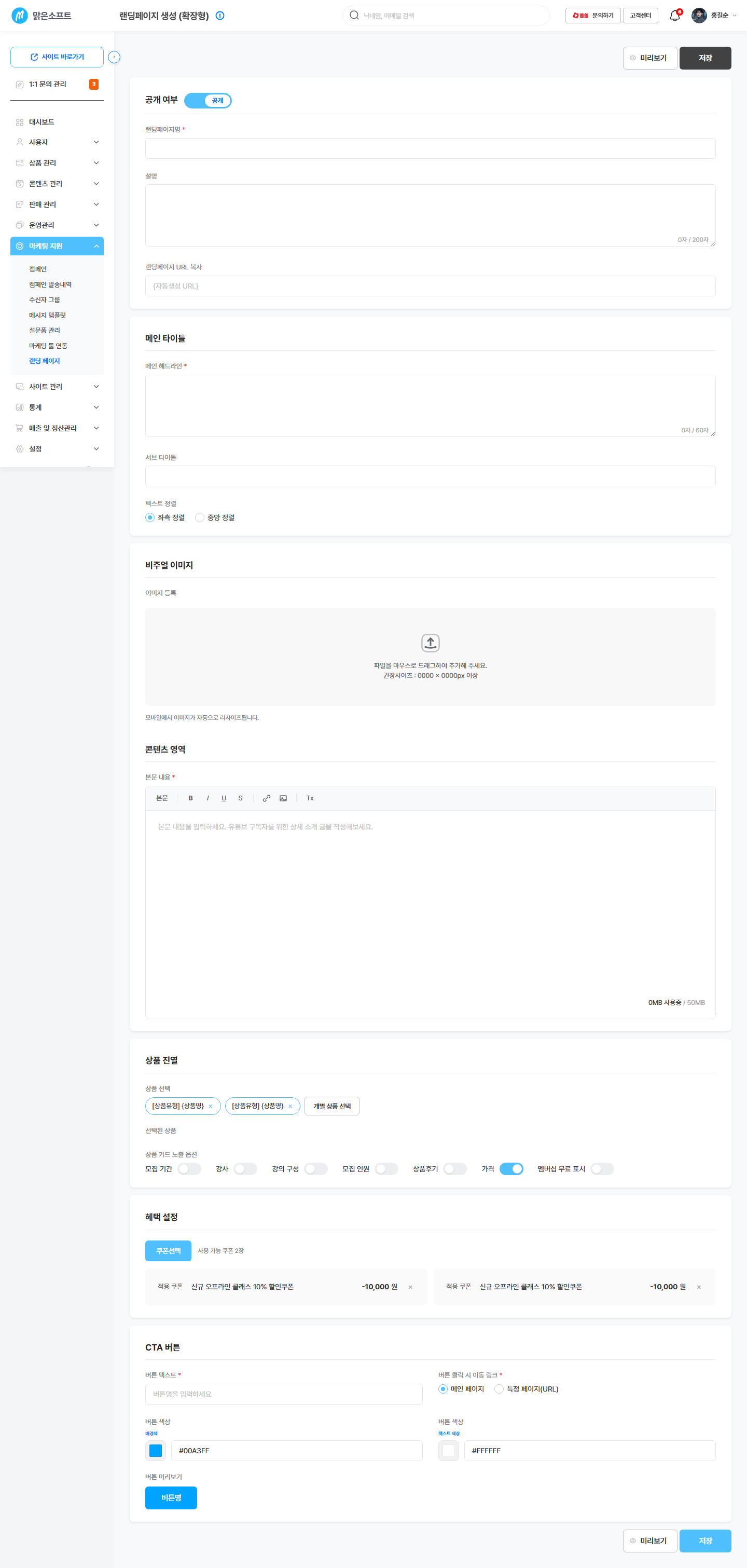Click the 맑은소프트 logo icon
The width and height of the screenshot is (747, 1568).
coord(20,15)
